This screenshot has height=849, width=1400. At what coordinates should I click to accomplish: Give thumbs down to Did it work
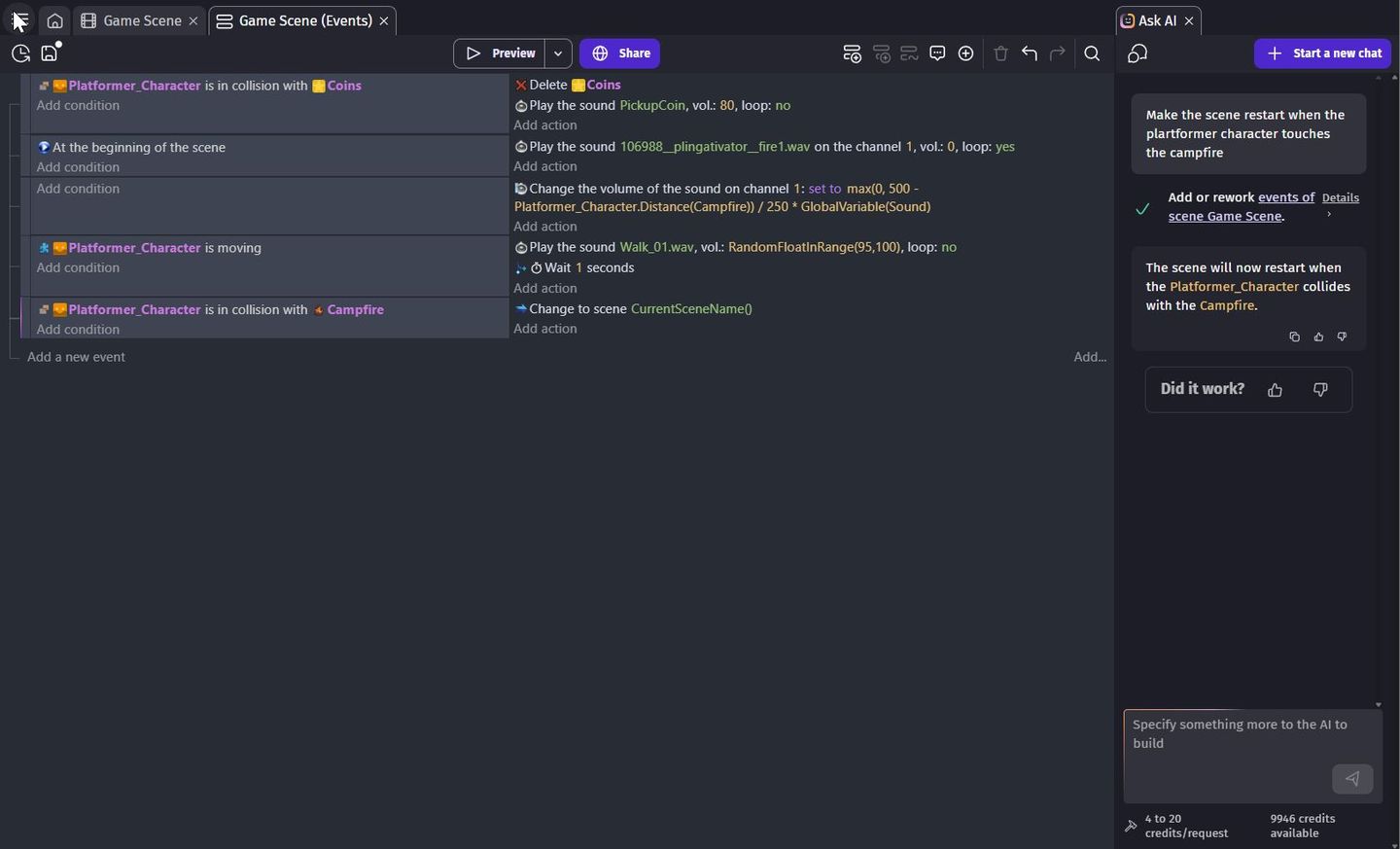click(x=1320, y=390)
